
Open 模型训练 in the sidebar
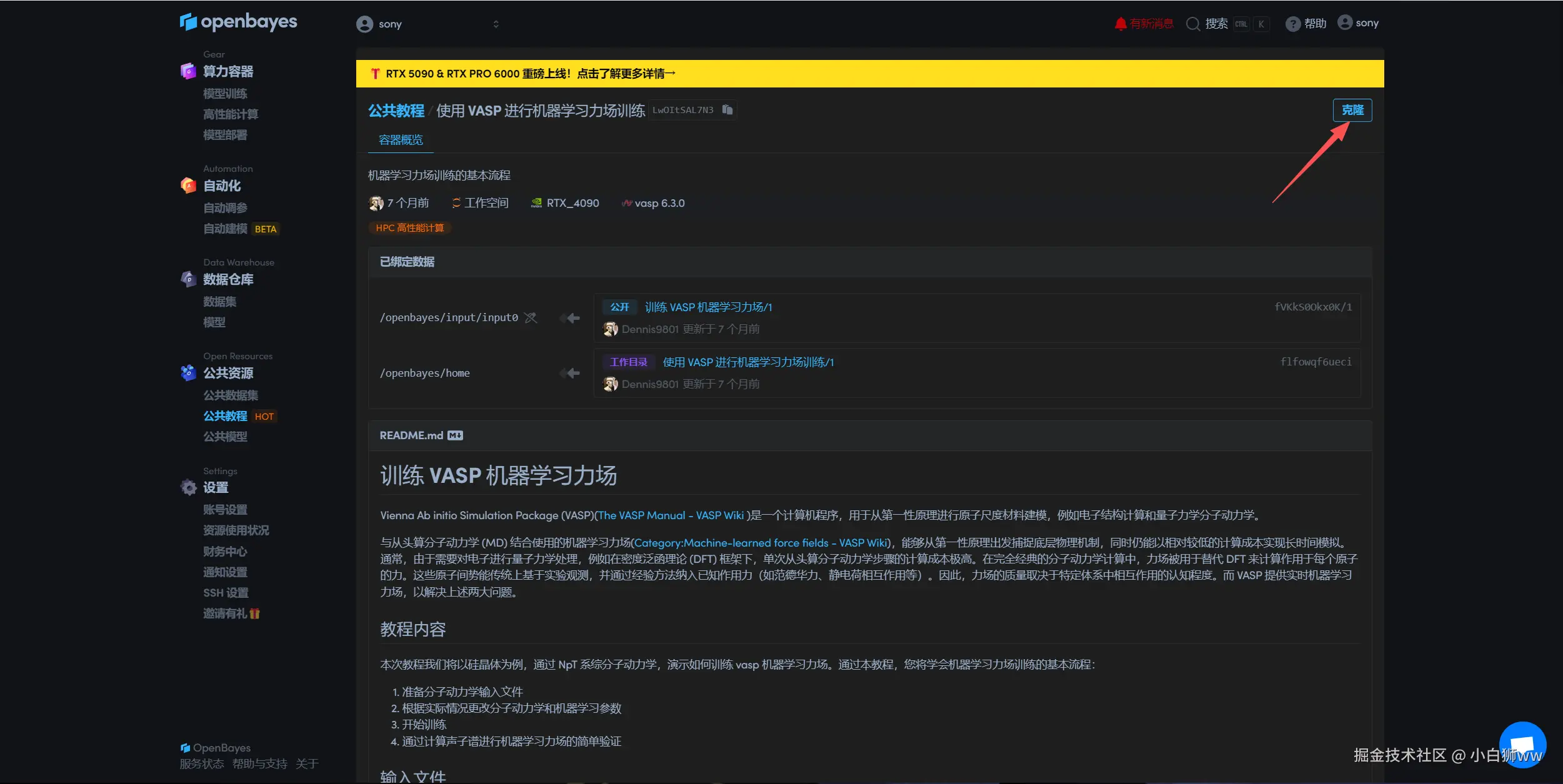pos(225,94)
